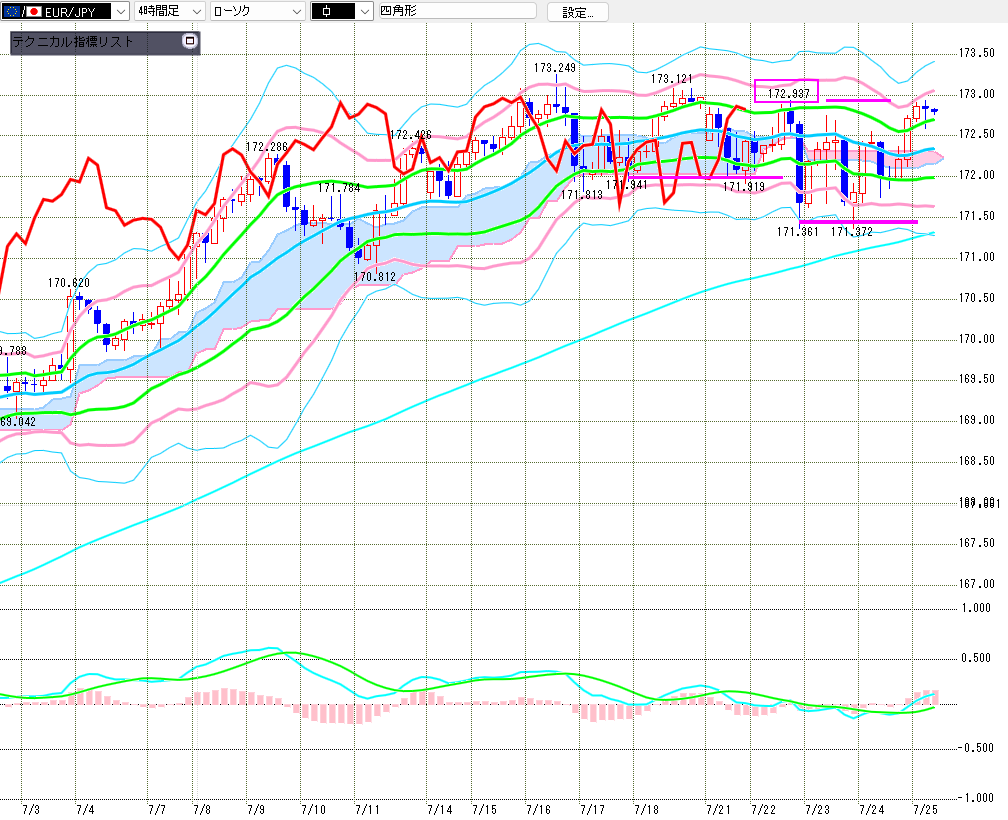1008x820 pixels.
Task: Click the 169.00 price axis value
Action: coord(976,420)
